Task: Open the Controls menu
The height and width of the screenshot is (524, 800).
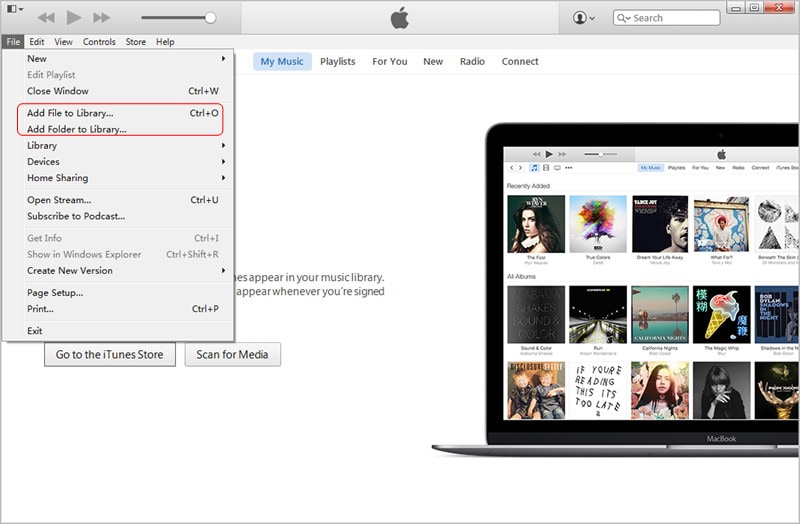Action: (99, 42)
